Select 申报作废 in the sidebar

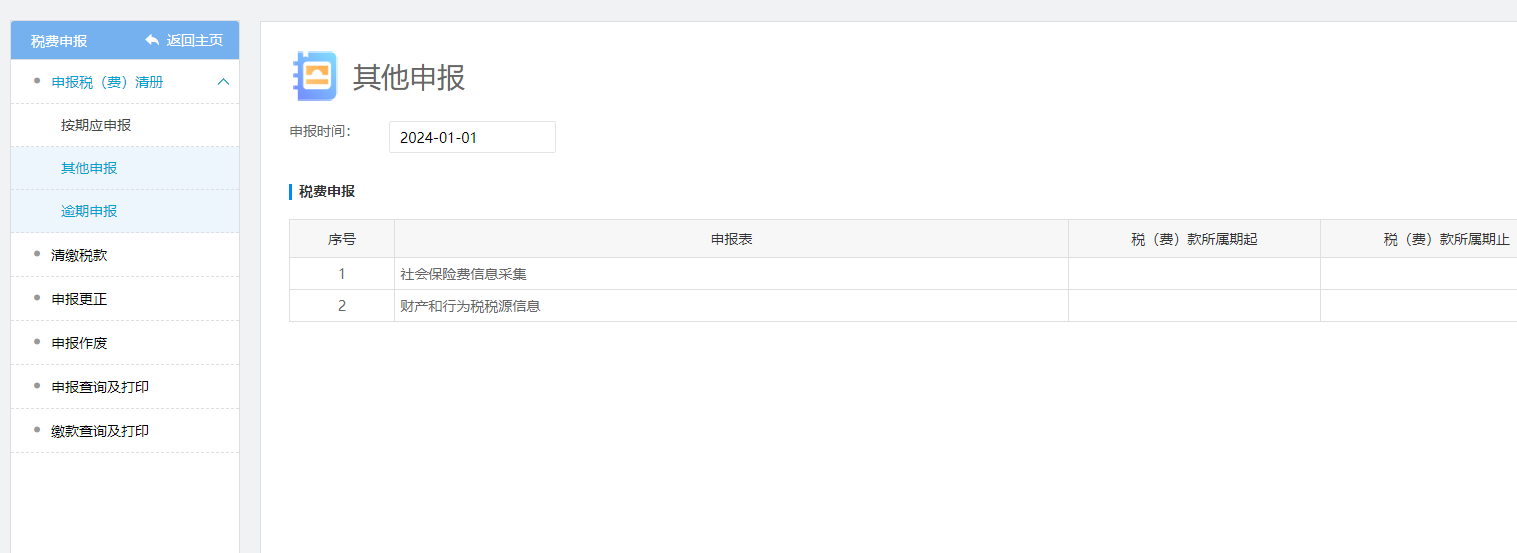point(79,343)
